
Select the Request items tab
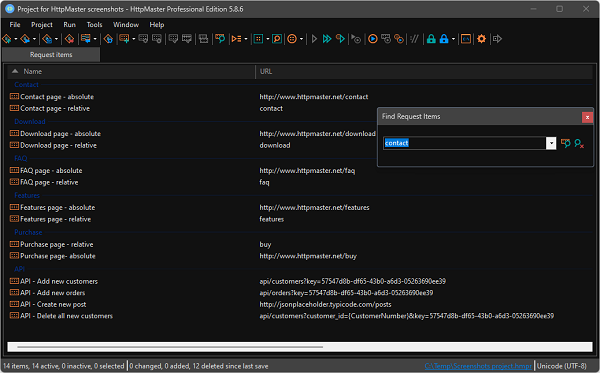click(x=51, y=55)
